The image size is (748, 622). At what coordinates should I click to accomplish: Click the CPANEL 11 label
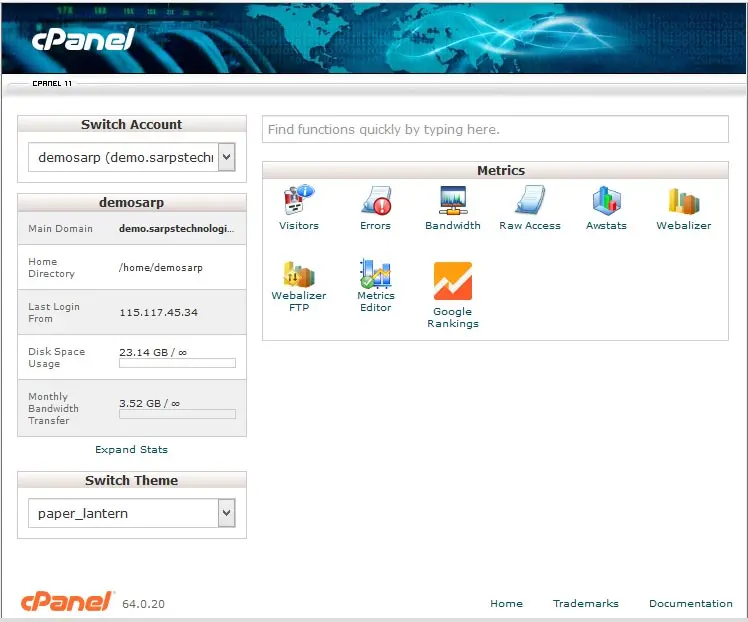(x=52, y=83)
